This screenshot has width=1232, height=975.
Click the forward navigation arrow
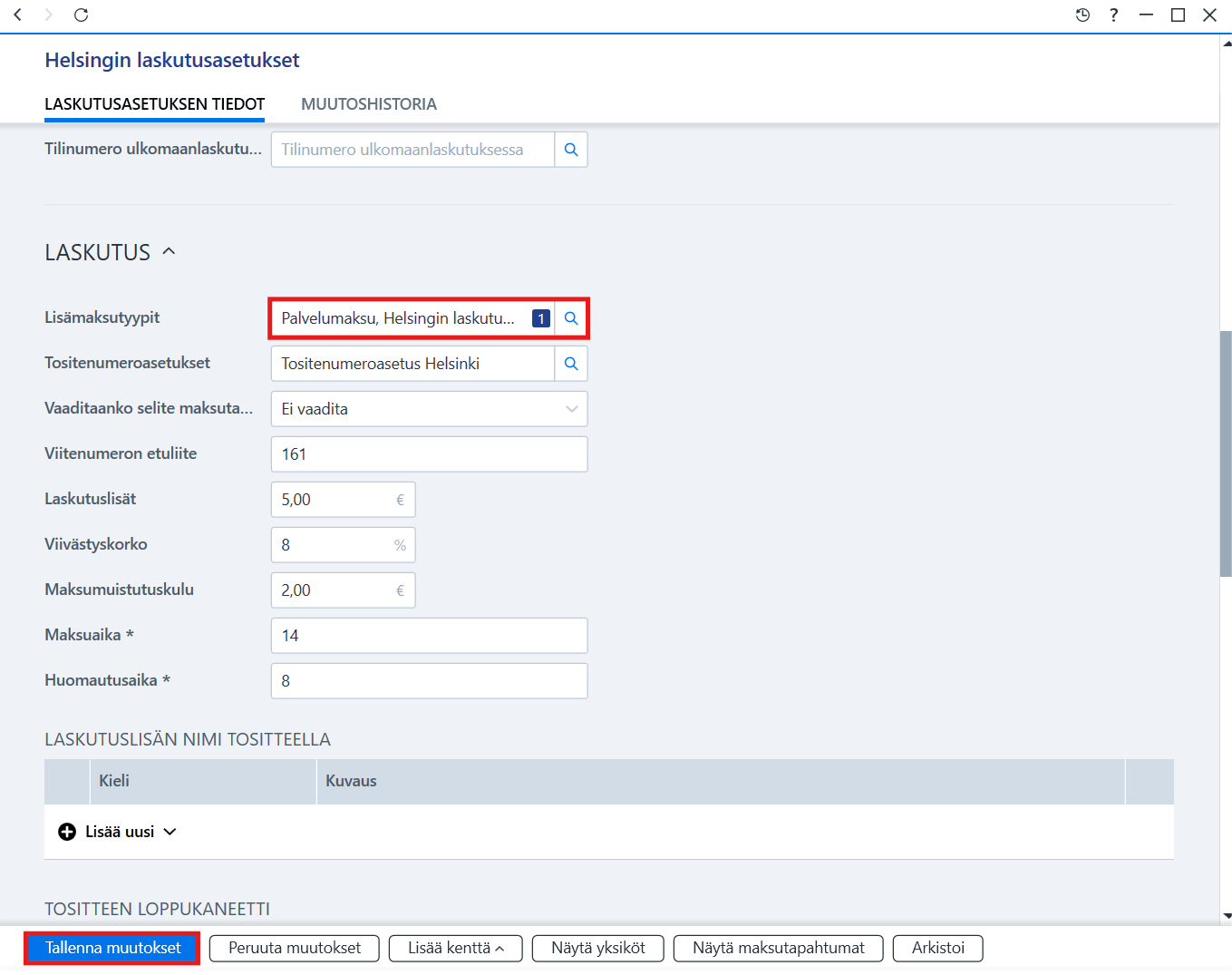pos(49,15)
